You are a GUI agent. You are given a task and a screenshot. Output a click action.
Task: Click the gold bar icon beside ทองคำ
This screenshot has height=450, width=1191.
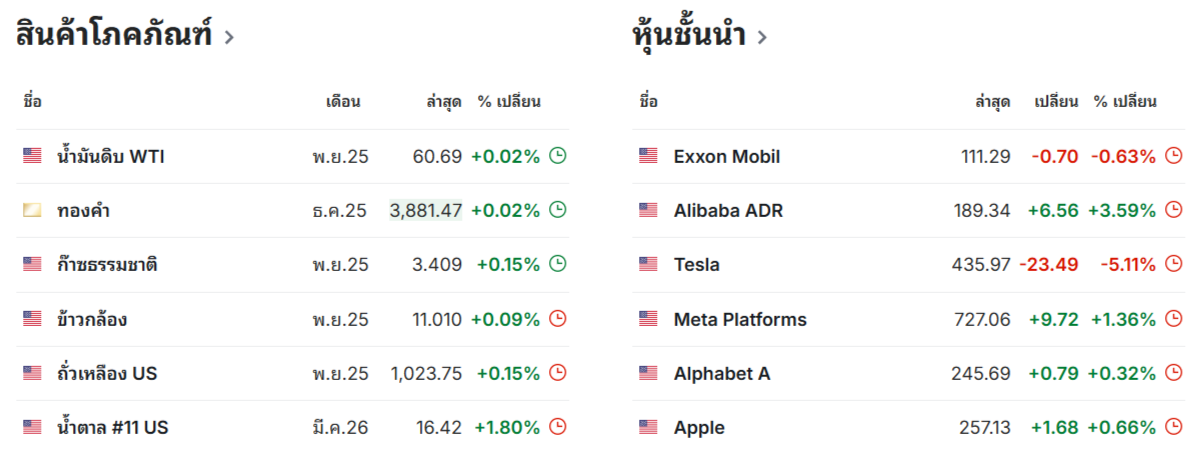click(x=33, y=211)
